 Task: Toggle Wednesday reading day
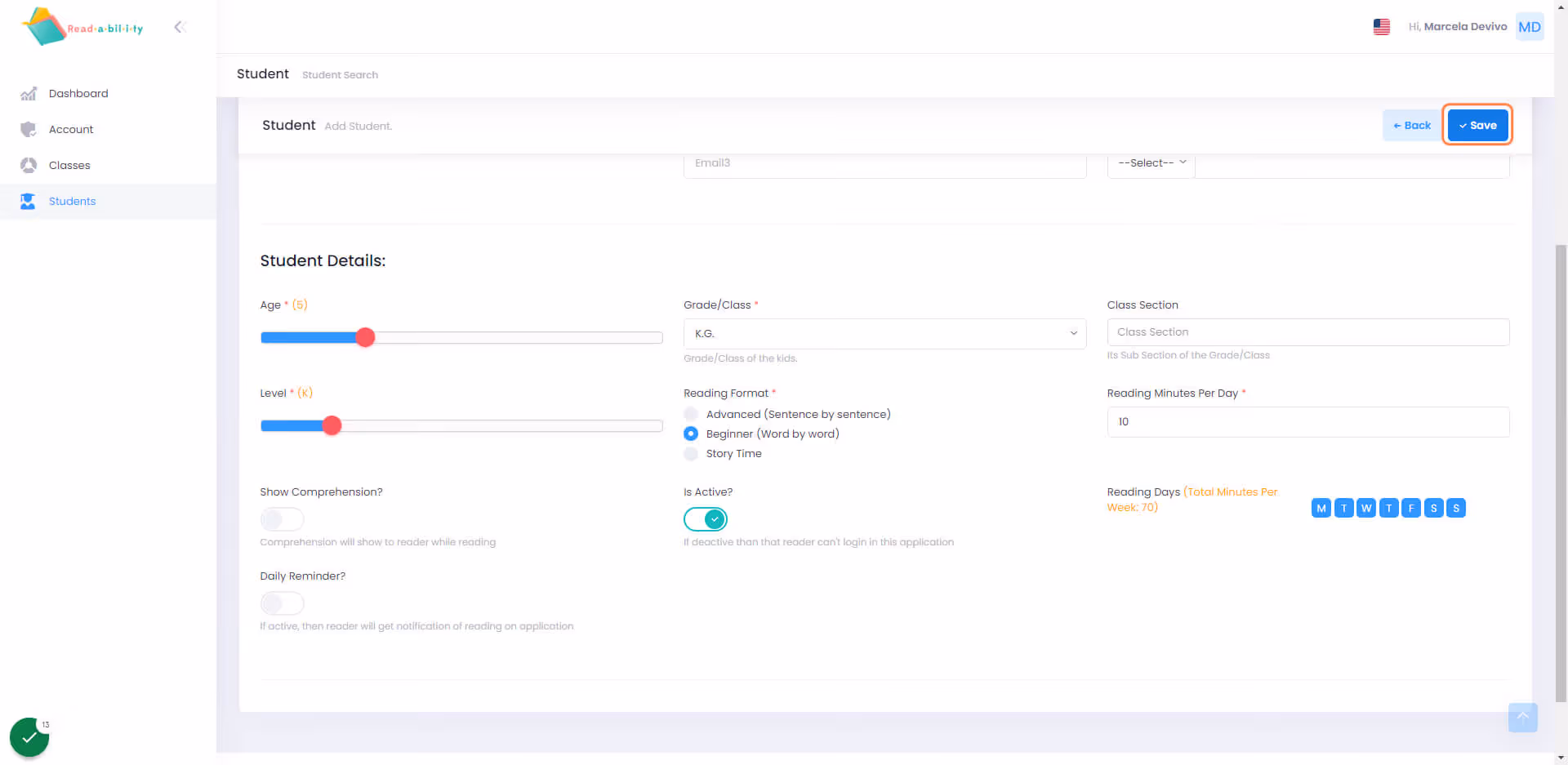coord(1366,508)
